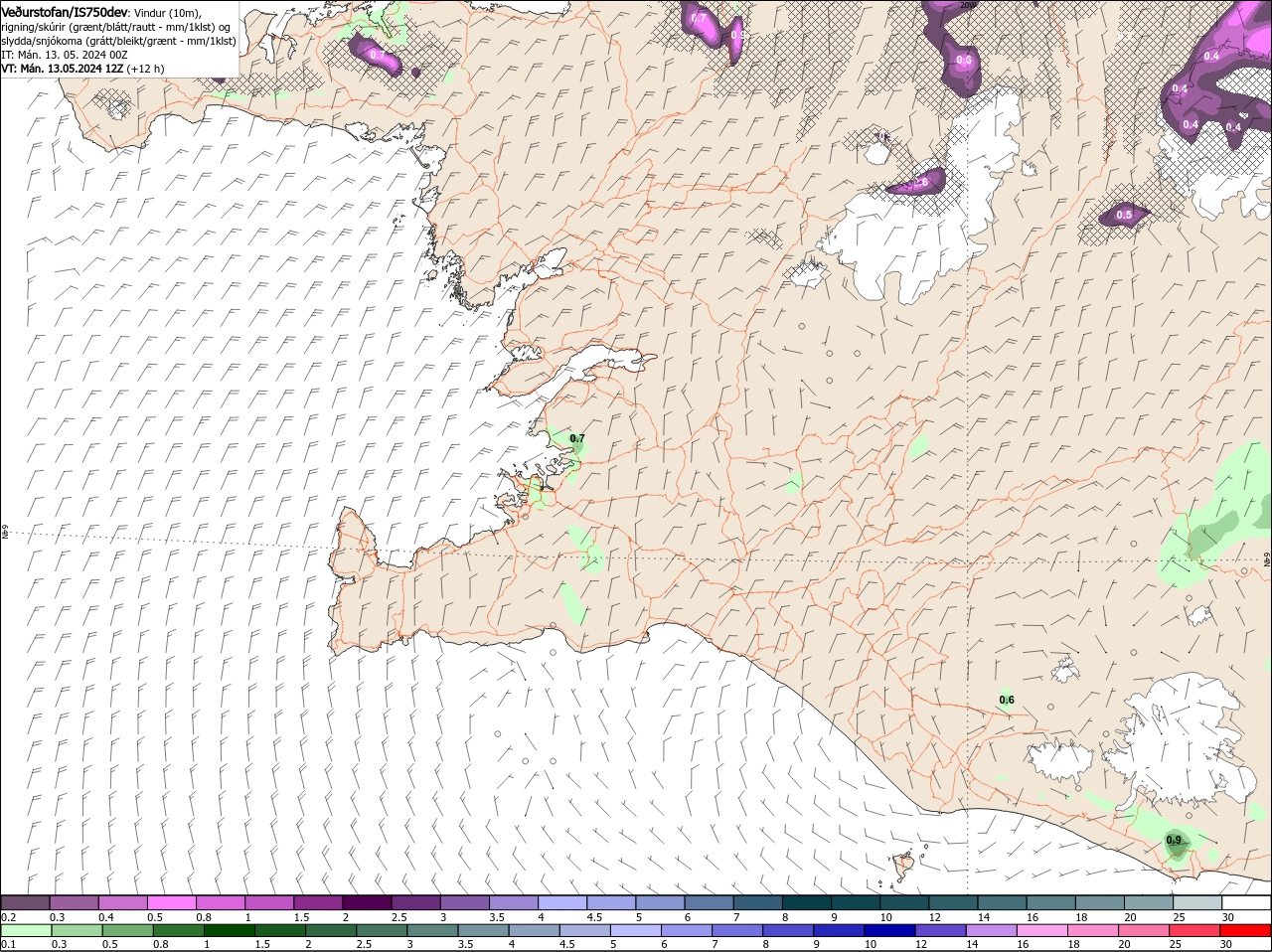The width and height of the screenshot is (1272, 952).
Task: Click the purple 0.5 snow label
Action: point(1124,215)
